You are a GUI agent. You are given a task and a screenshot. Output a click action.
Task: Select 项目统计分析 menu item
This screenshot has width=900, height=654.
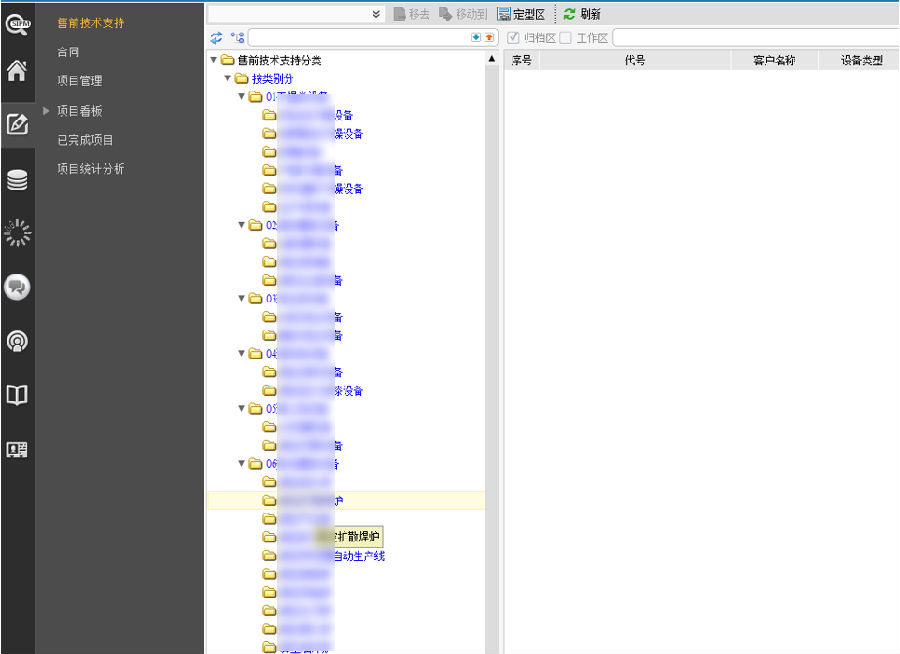click(91, 169)
